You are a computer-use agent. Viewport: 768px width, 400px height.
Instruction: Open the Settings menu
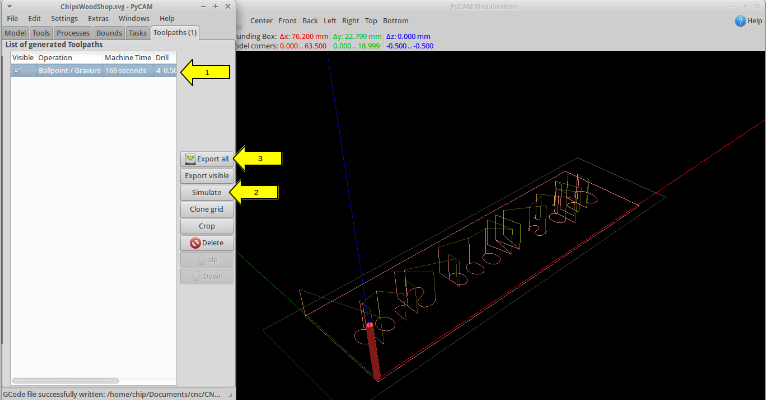[64, 19]
